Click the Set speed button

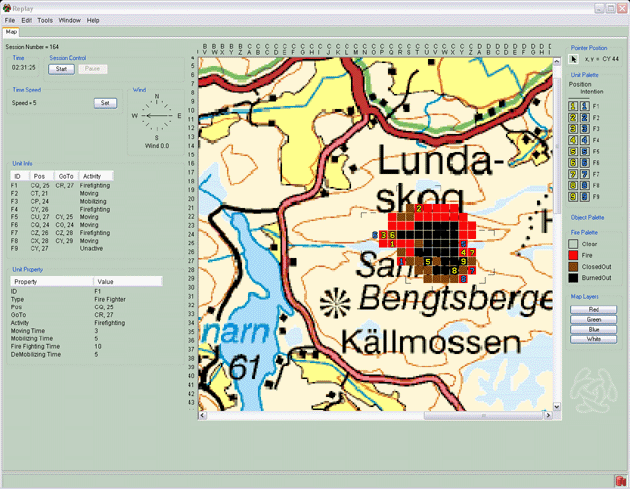(105, 103)
